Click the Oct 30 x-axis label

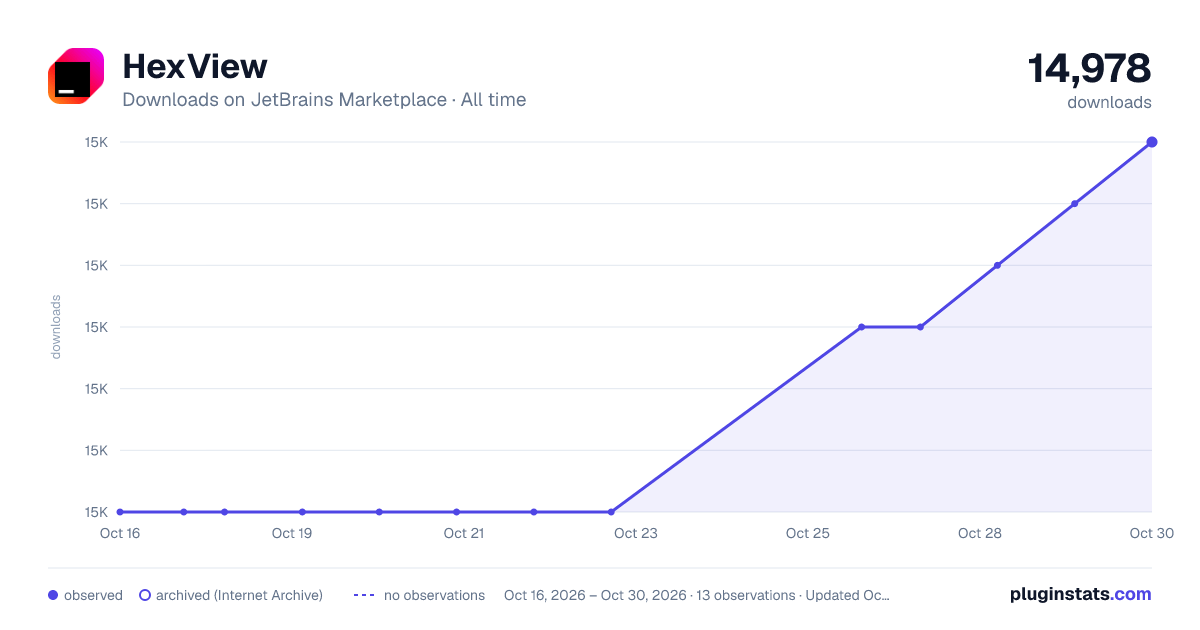pyautogui.click(x=1152, y=533)
